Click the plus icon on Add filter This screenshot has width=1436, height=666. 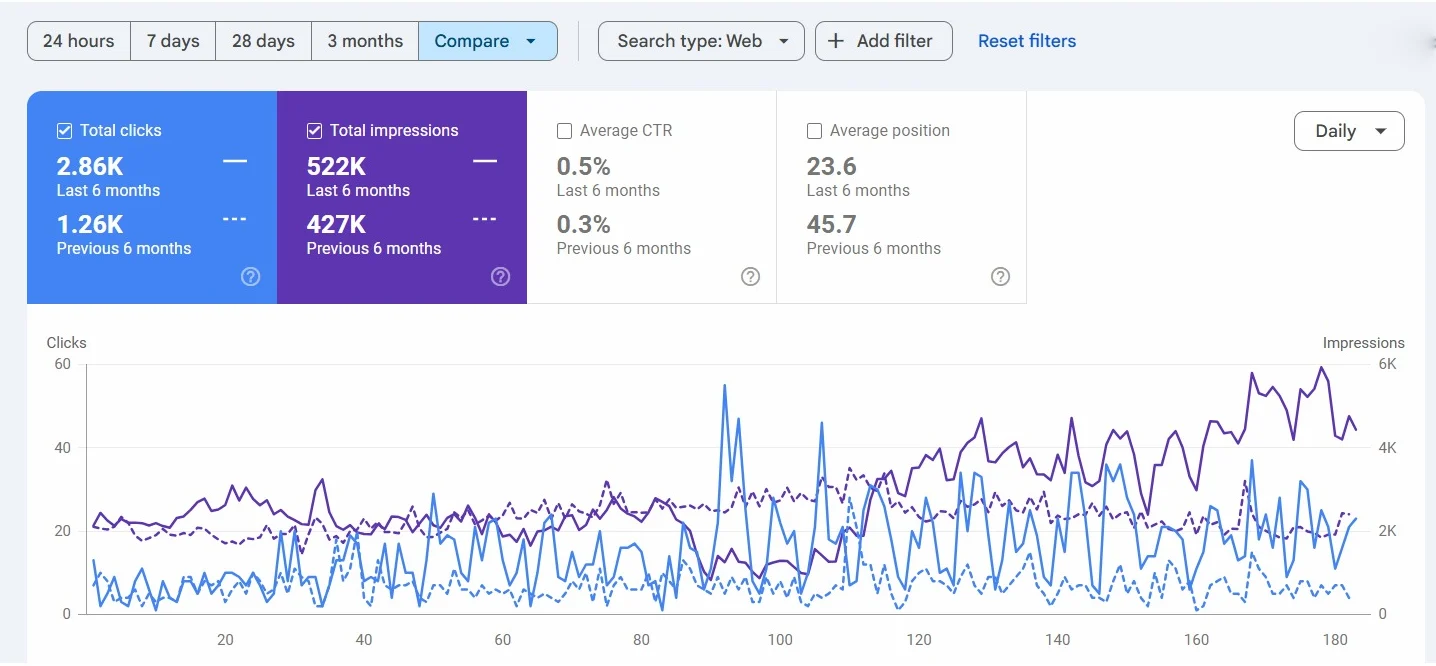(836, 41)
